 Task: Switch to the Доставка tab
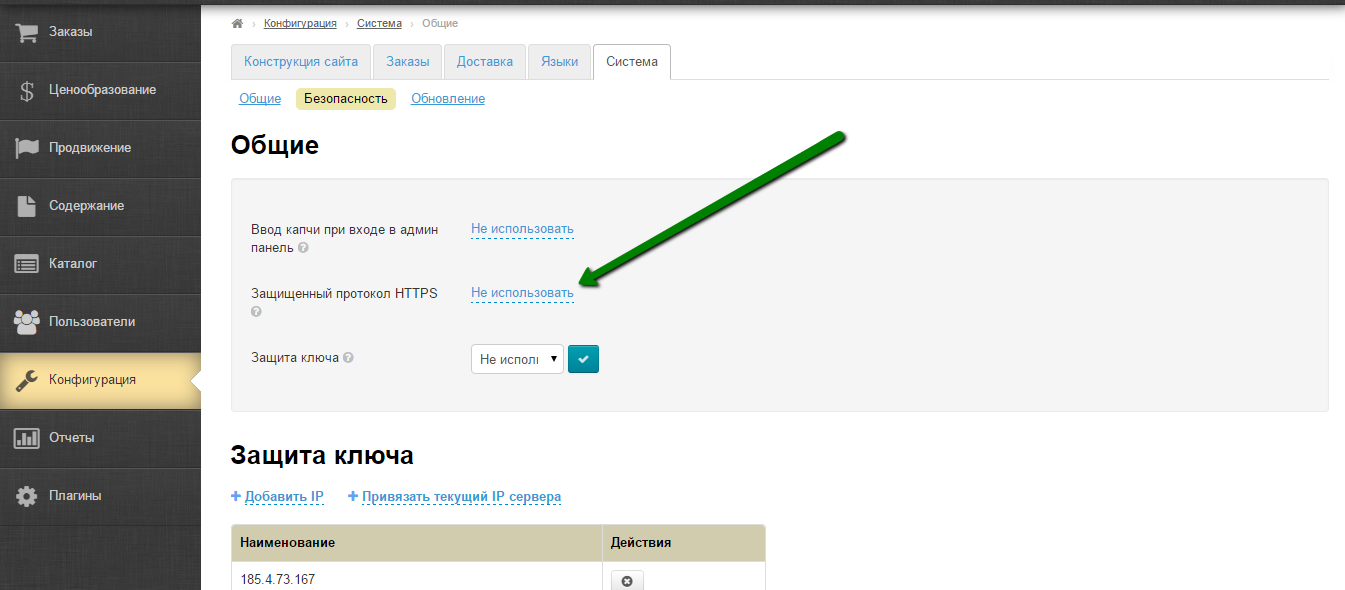pyautogui.click(x=485, y=62)
